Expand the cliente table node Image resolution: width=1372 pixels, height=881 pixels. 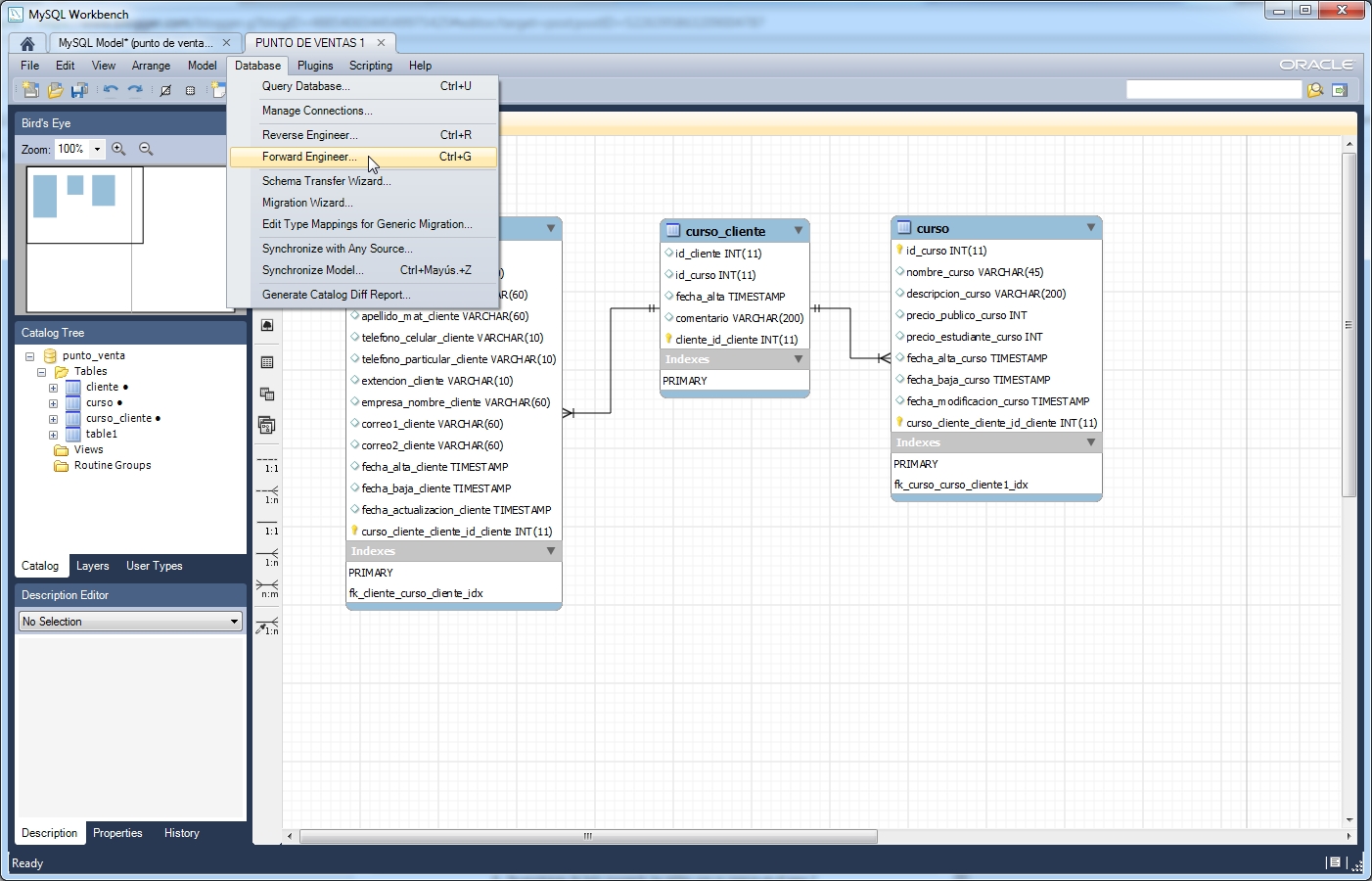(54, 387)
